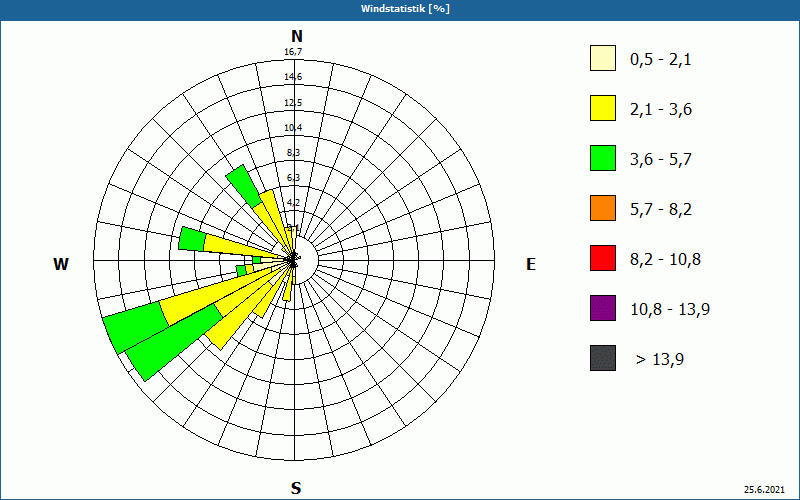
Task: Click the legend label 5,7 - 8,2
Action: [x=661, y=210]
